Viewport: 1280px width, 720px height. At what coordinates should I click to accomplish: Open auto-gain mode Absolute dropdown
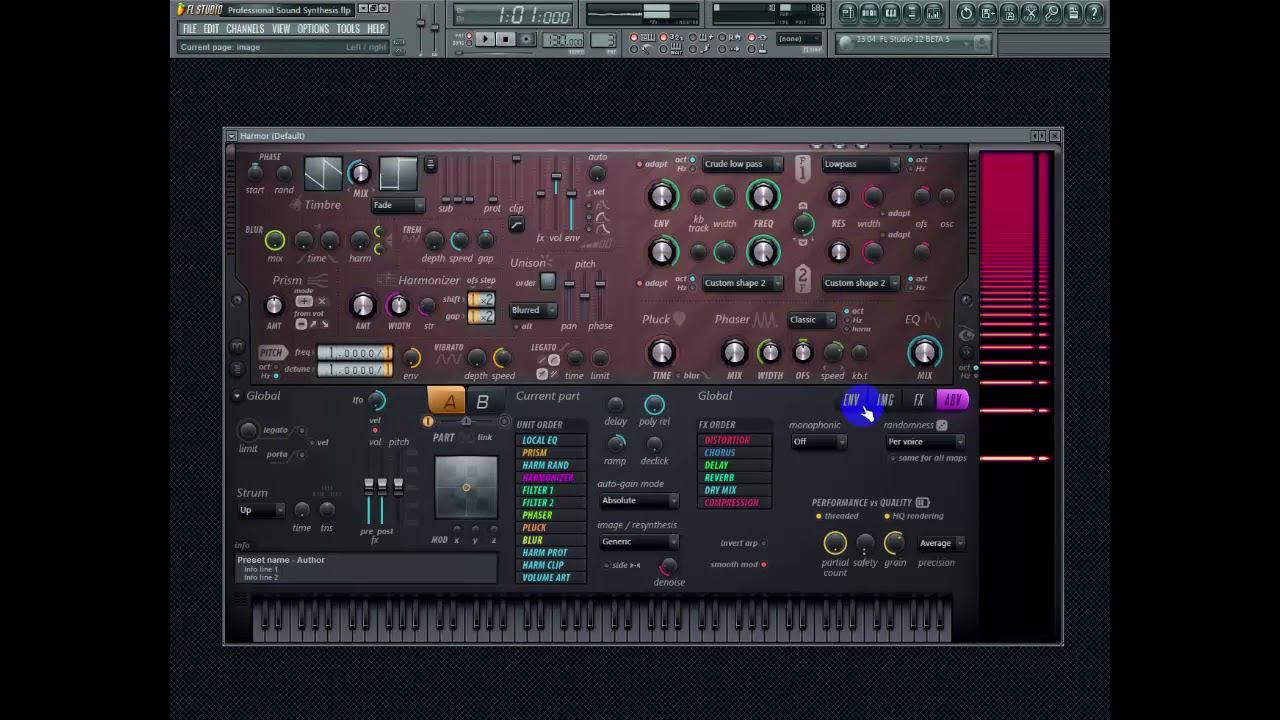[x=639, y=501]
